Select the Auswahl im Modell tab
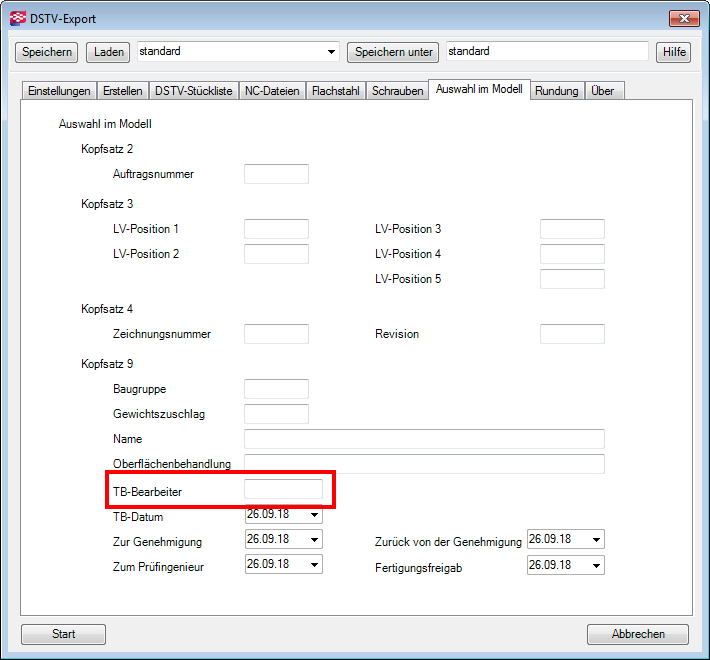 click(x=479, y=89)
